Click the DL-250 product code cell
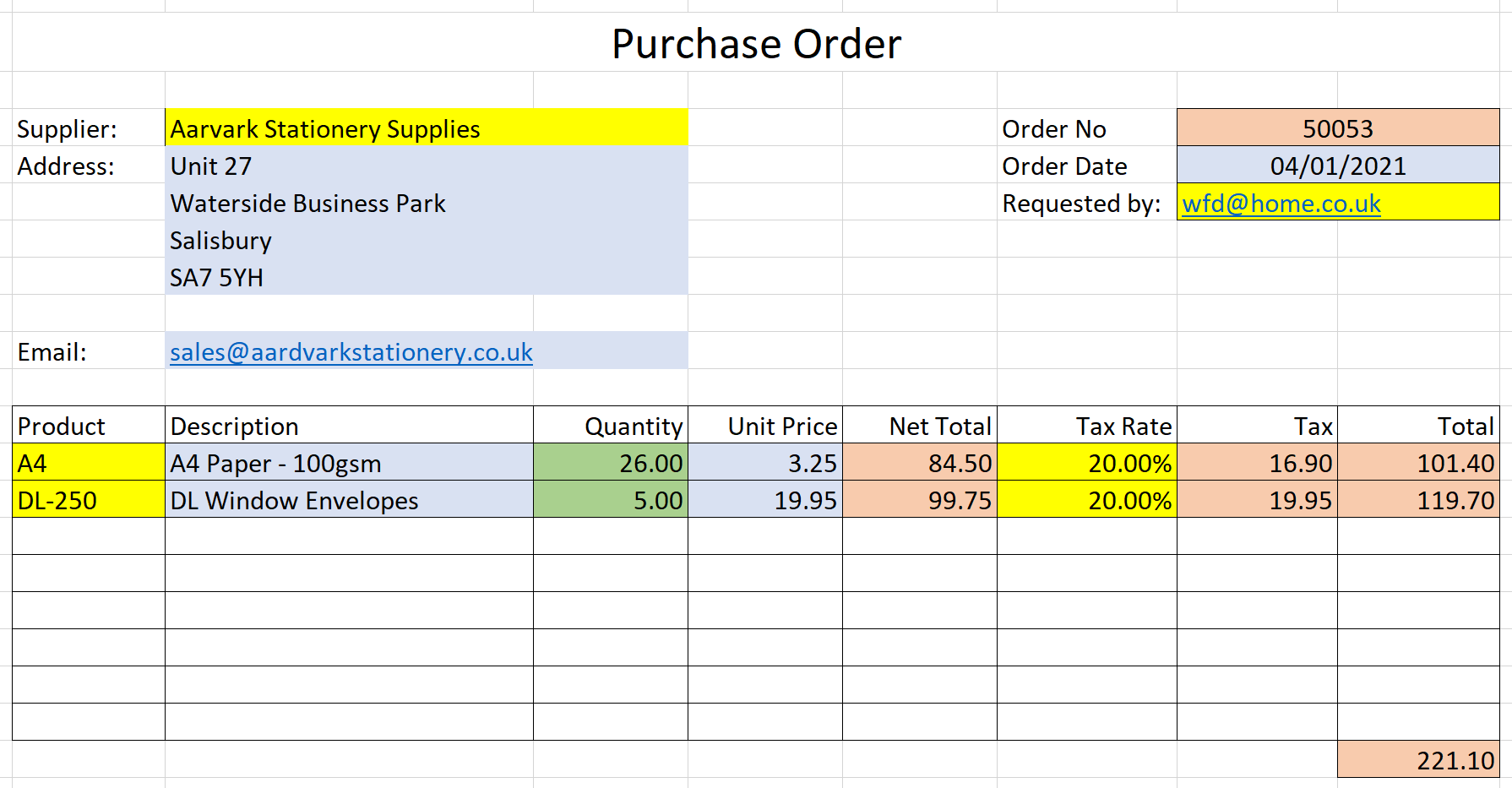This screenshot has width=1512, height=788. coord(88,500)
